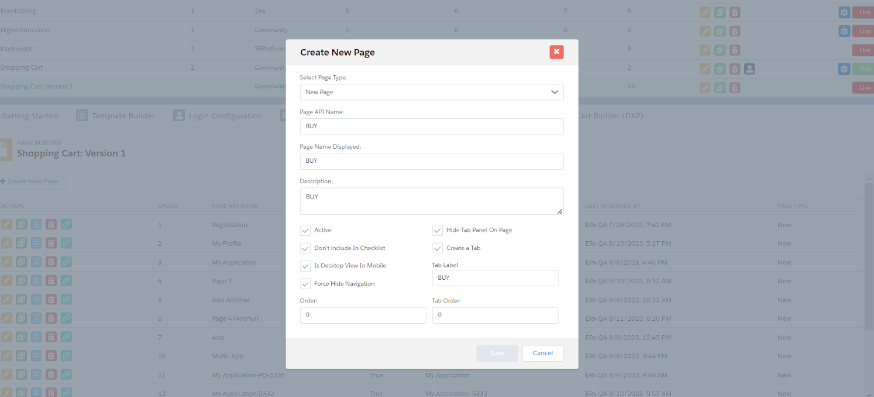
Task: Switch to the Login Configuration tab
Action: pos(217,115)
